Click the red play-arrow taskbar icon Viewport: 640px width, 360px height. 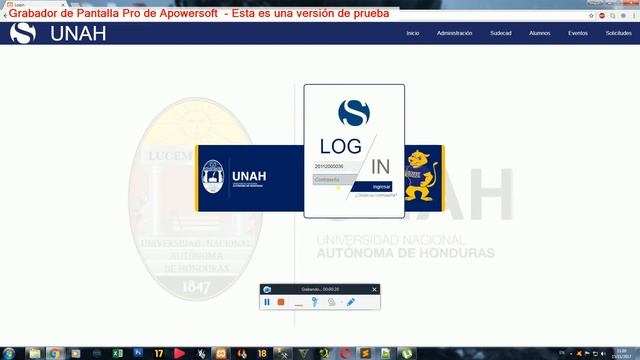[179, 353]
